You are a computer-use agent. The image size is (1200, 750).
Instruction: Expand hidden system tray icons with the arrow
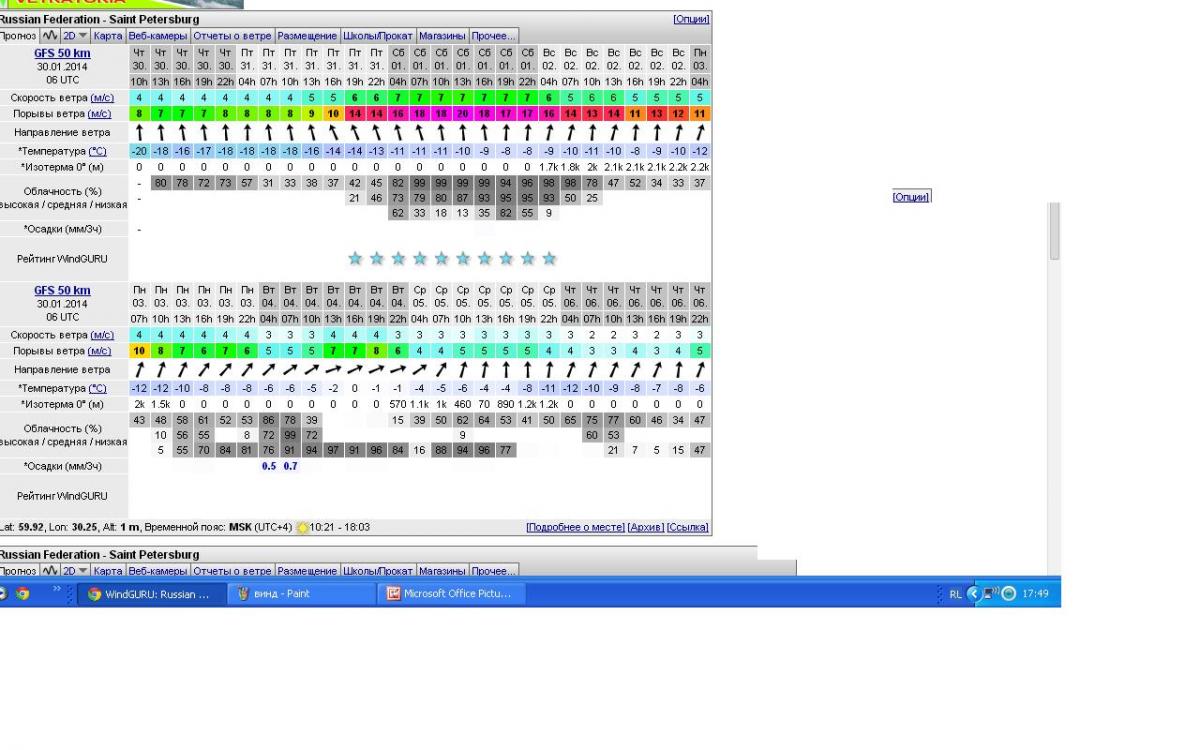click(972, 594)
